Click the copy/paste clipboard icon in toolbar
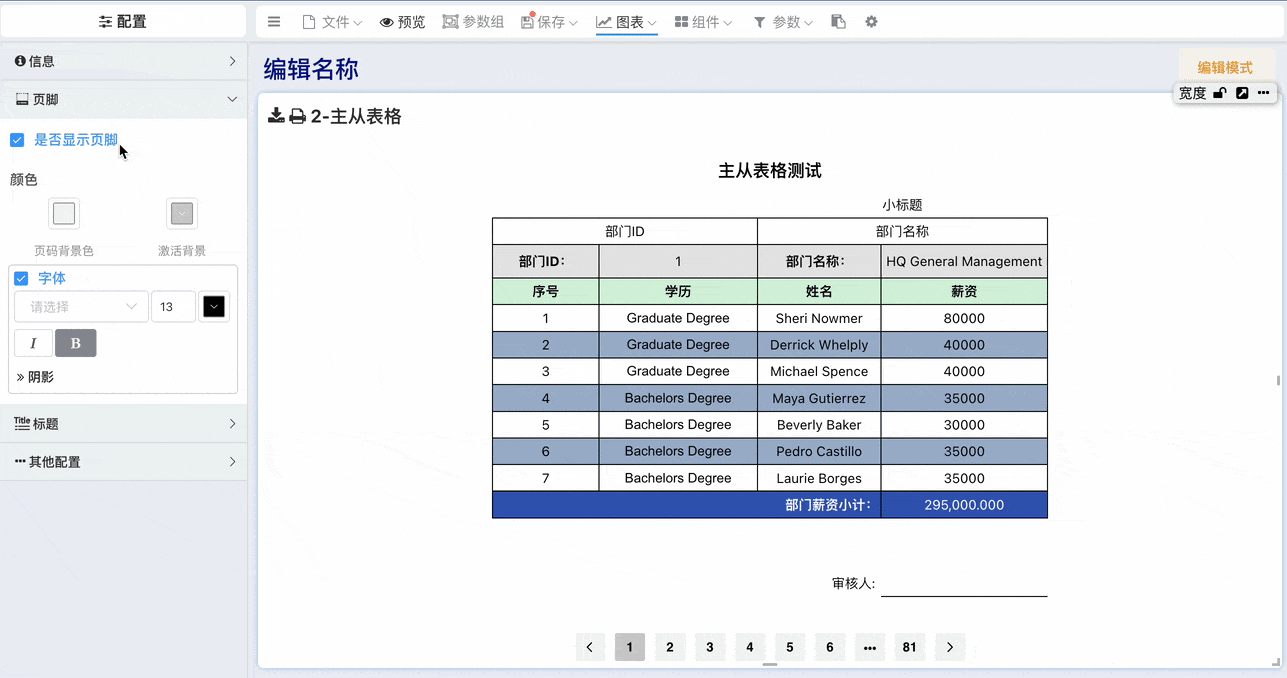The image size is (1287, 678). (838, 22)
